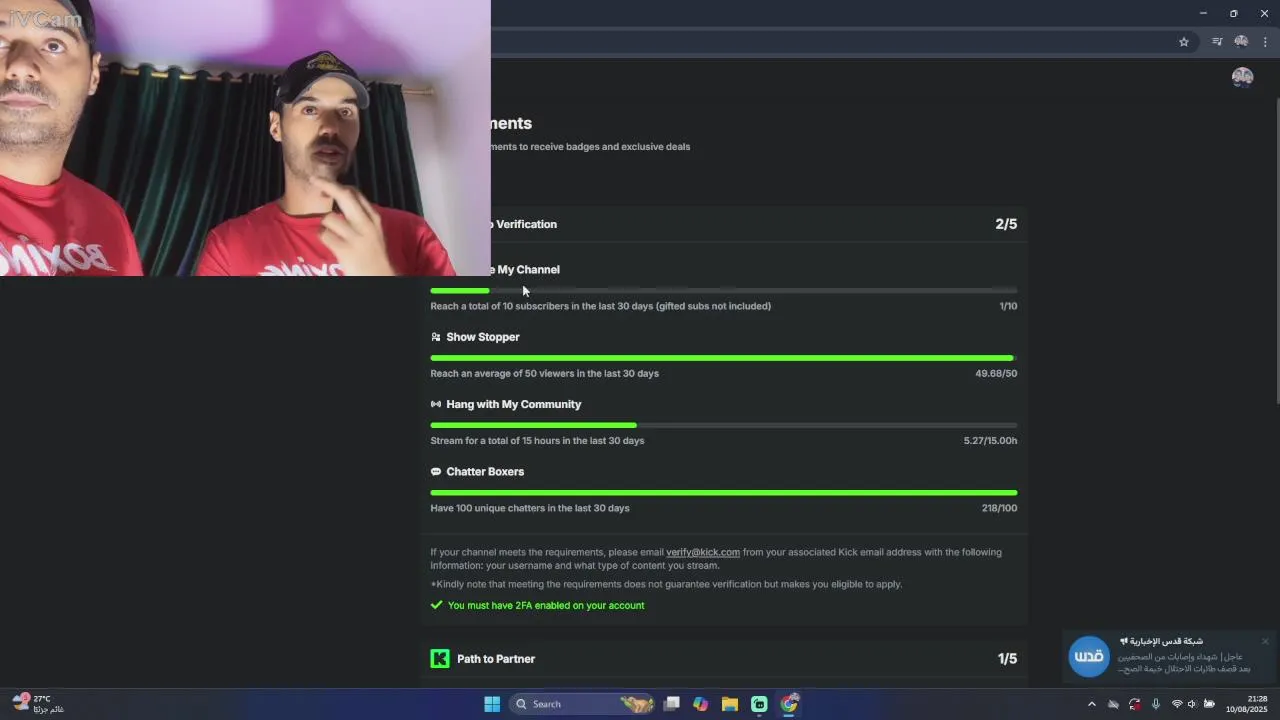Click the 1/10 subscribers value
The width and height of the screenshot is (1280, 720).
tap(1008, 306)
